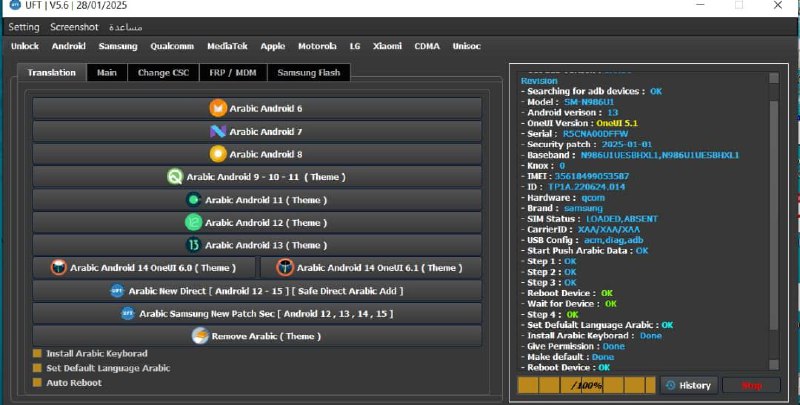Click UFT icon on Arabic New Direct row
This screenshot has height=405, width=800.
click(117, 291)
